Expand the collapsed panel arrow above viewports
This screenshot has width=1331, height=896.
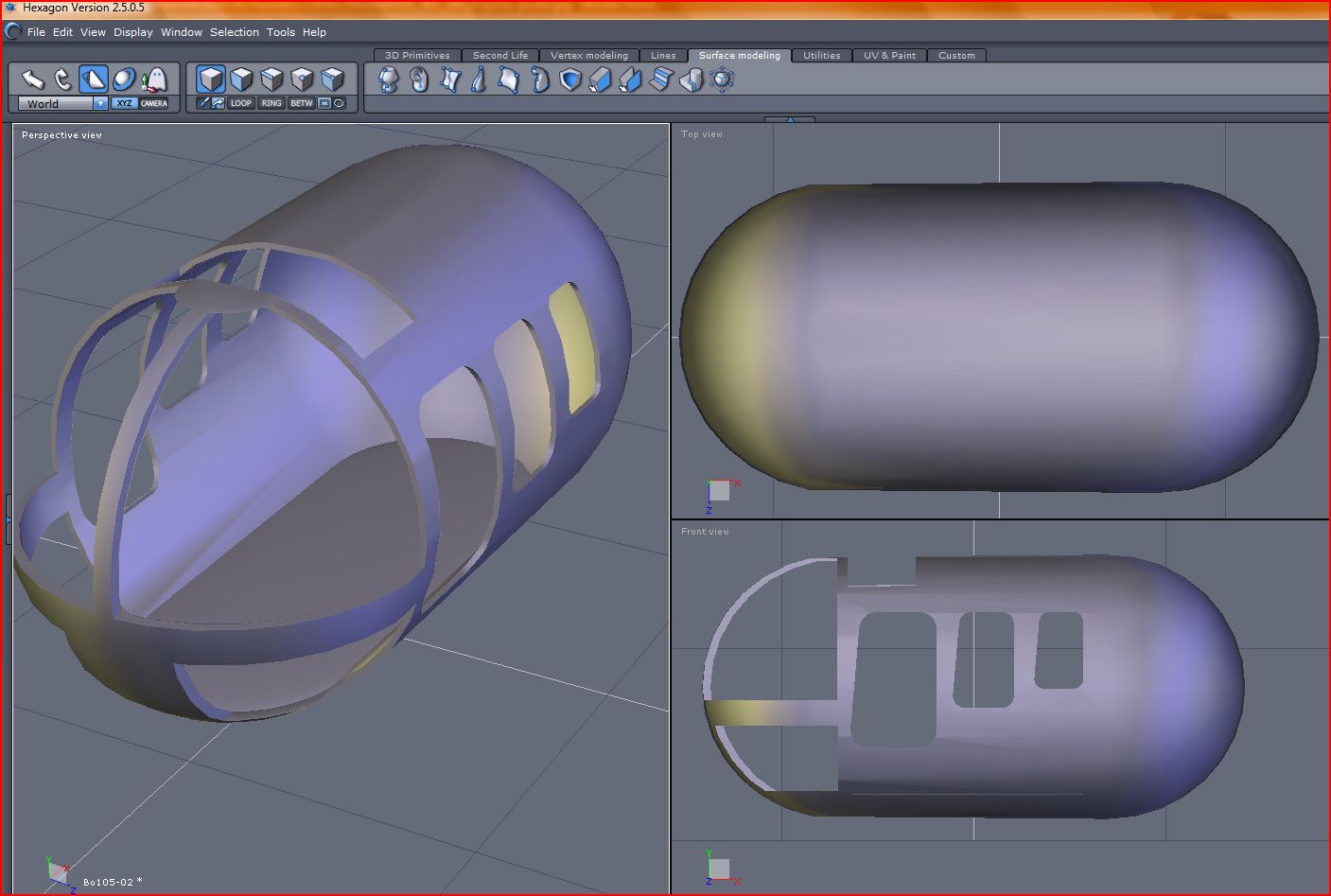point(789,119)
